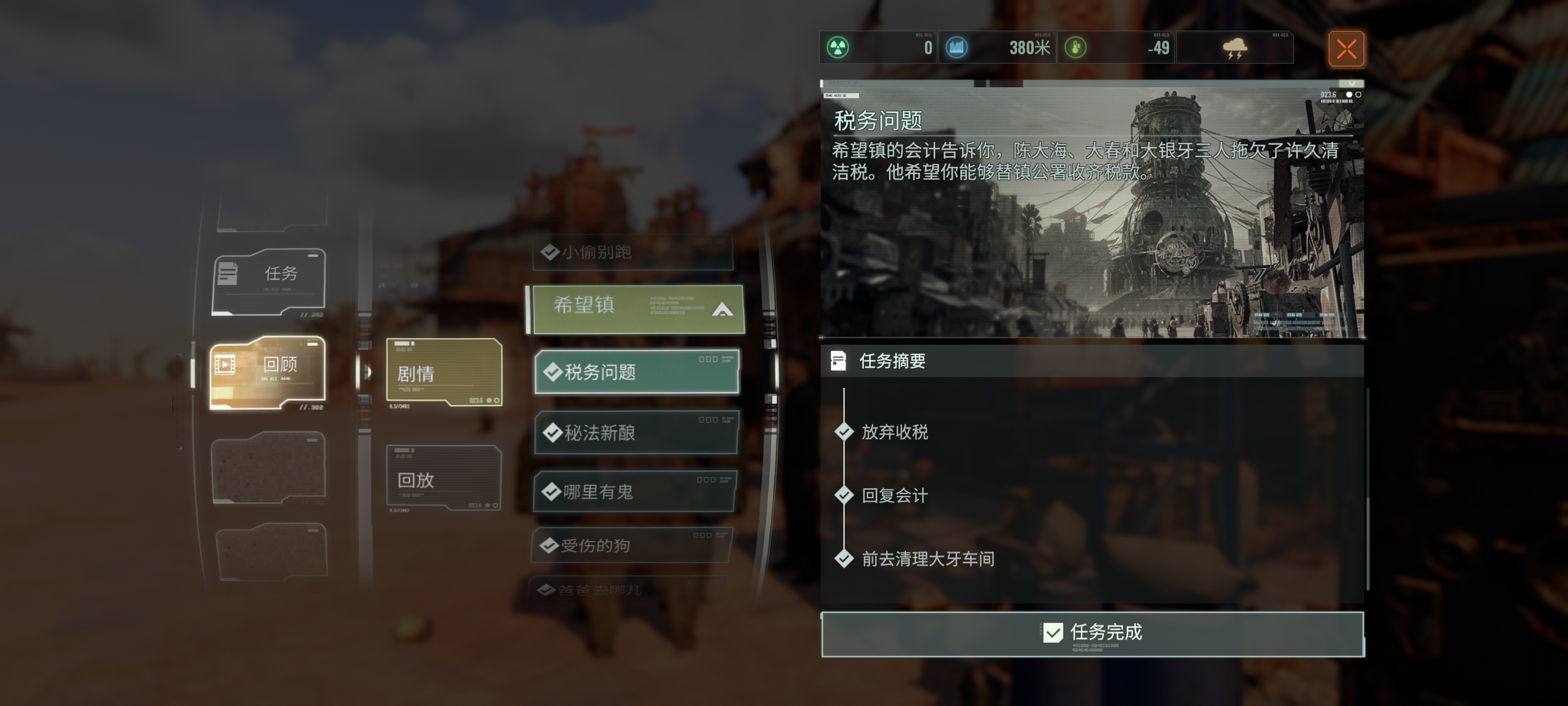Screen dimensions: 1568x706
Task: Switch to the 剧情 tab
Action: 444,372
